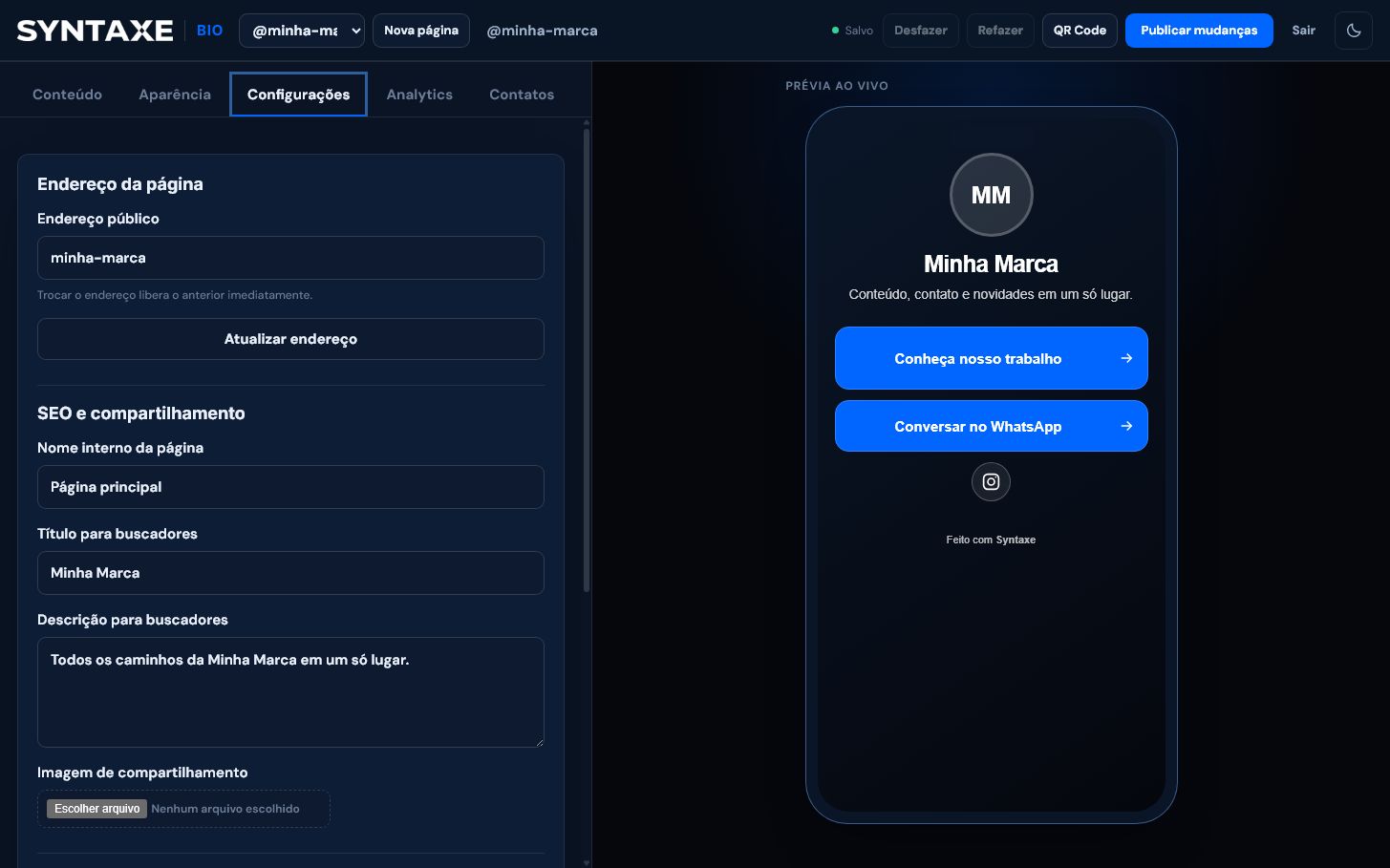1390x868 pixels.
Task: Click the Syntaxe logo
Action: pyautogui.click(x=95, y=31)
